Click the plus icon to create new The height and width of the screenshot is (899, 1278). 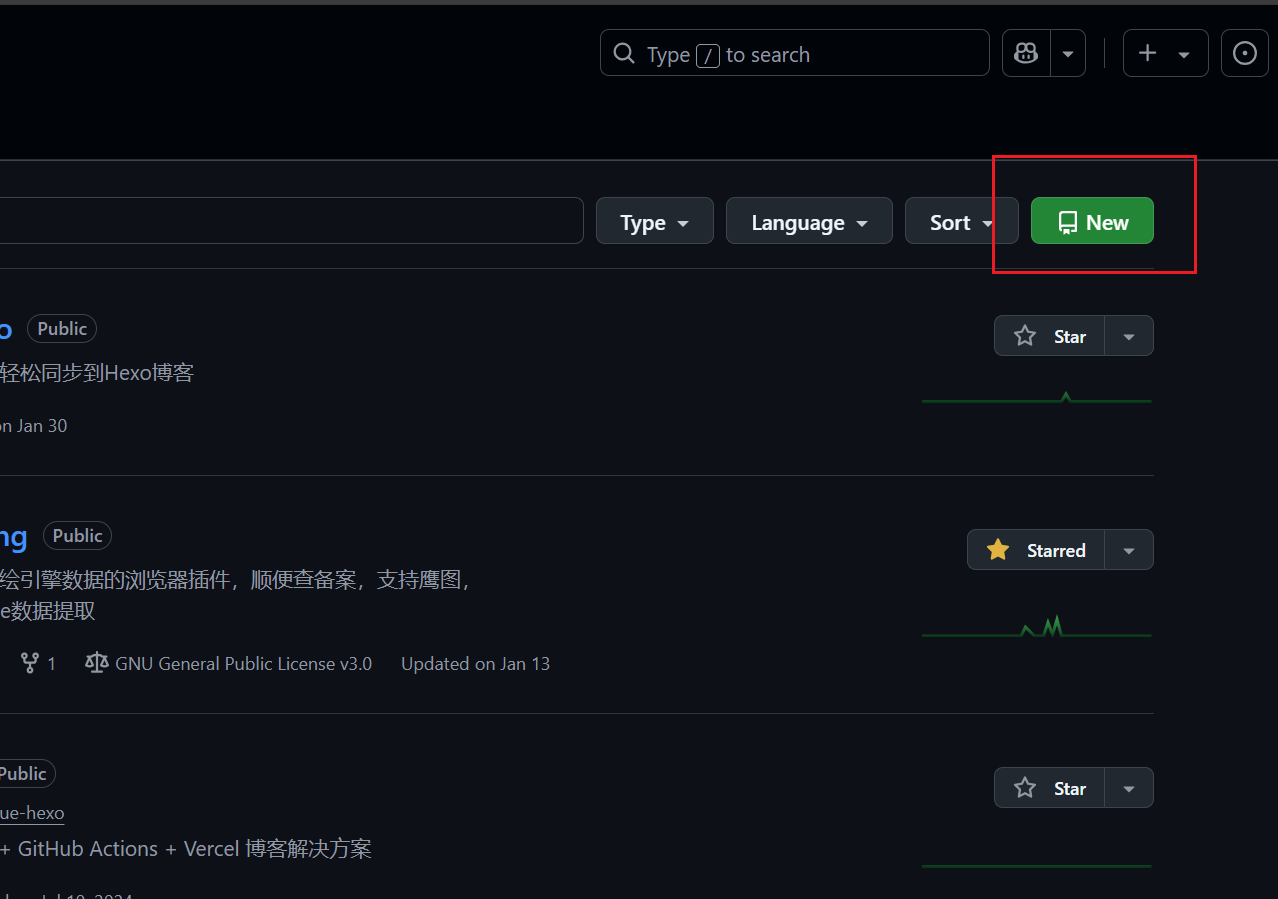[x=1148, y=53]
